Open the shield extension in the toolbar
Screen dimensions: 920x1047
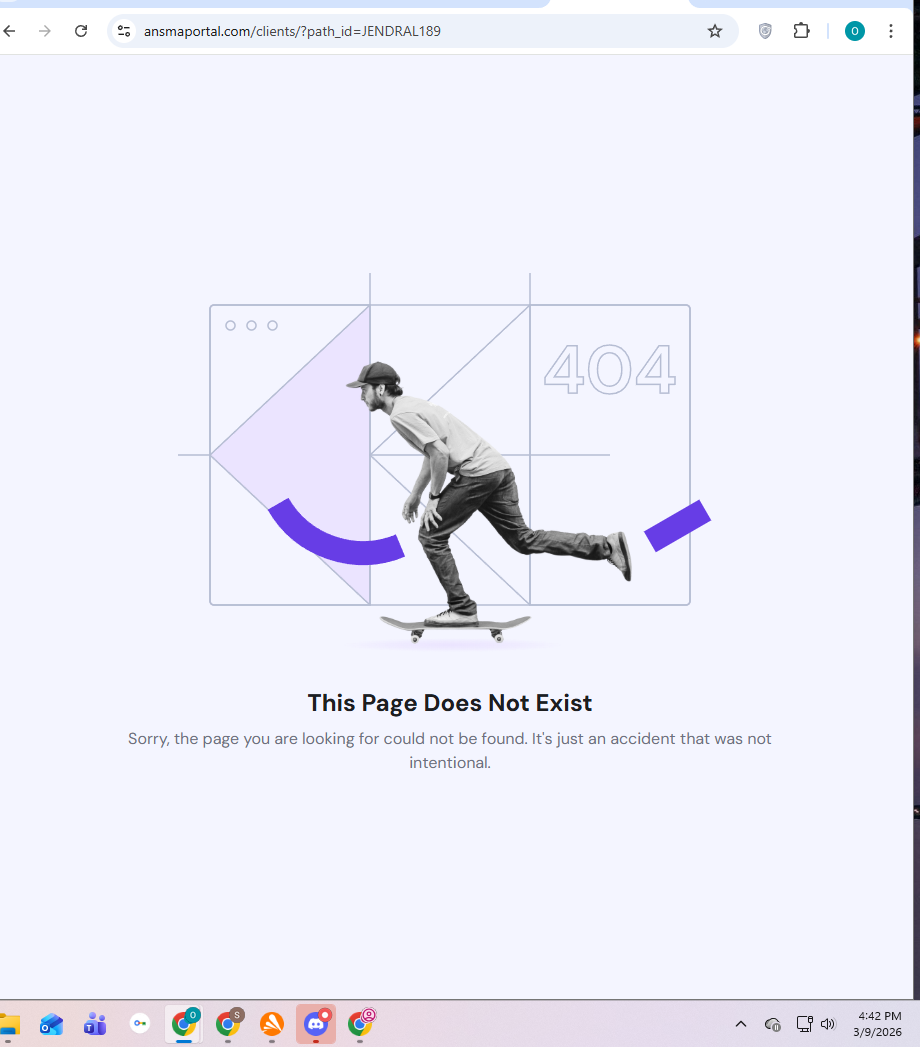click(x=765, y=31)
